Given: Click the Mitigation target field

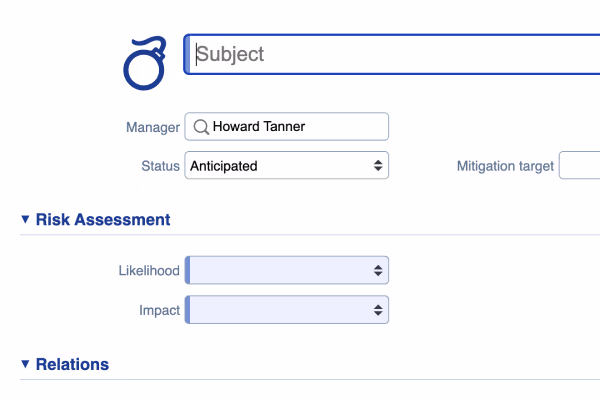Looking at the screenshot, I should (579, 165).
